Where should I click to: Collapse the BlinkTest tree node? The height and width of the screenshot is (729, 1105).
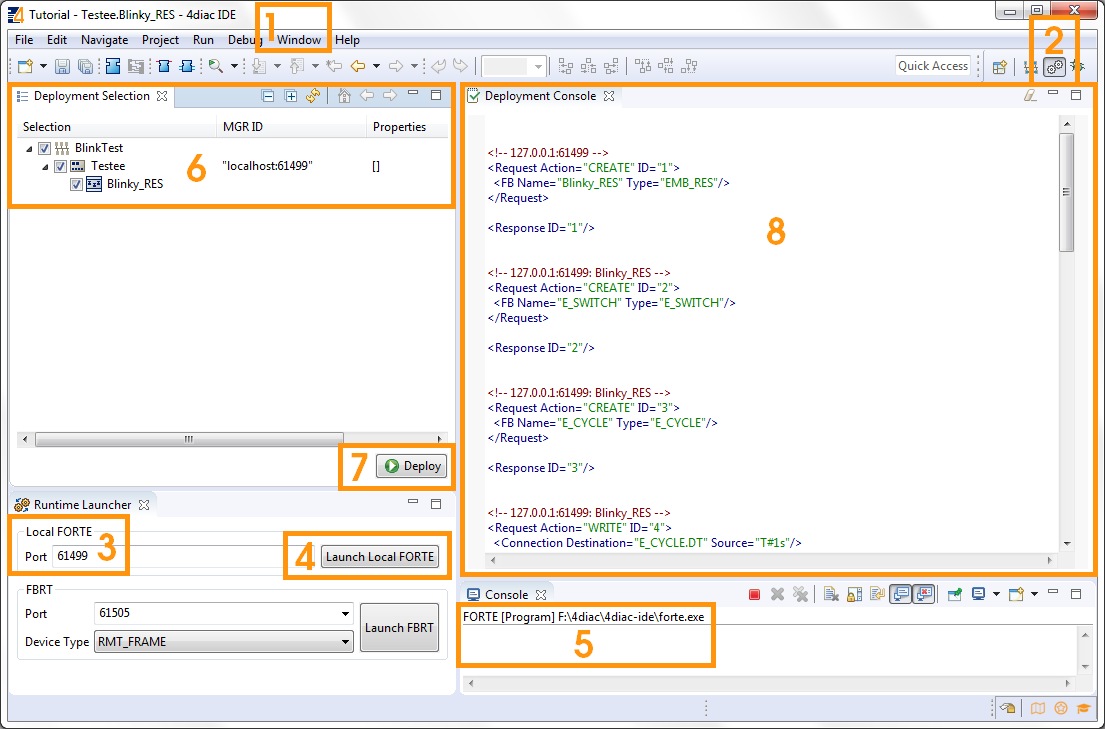click(29, 148)
